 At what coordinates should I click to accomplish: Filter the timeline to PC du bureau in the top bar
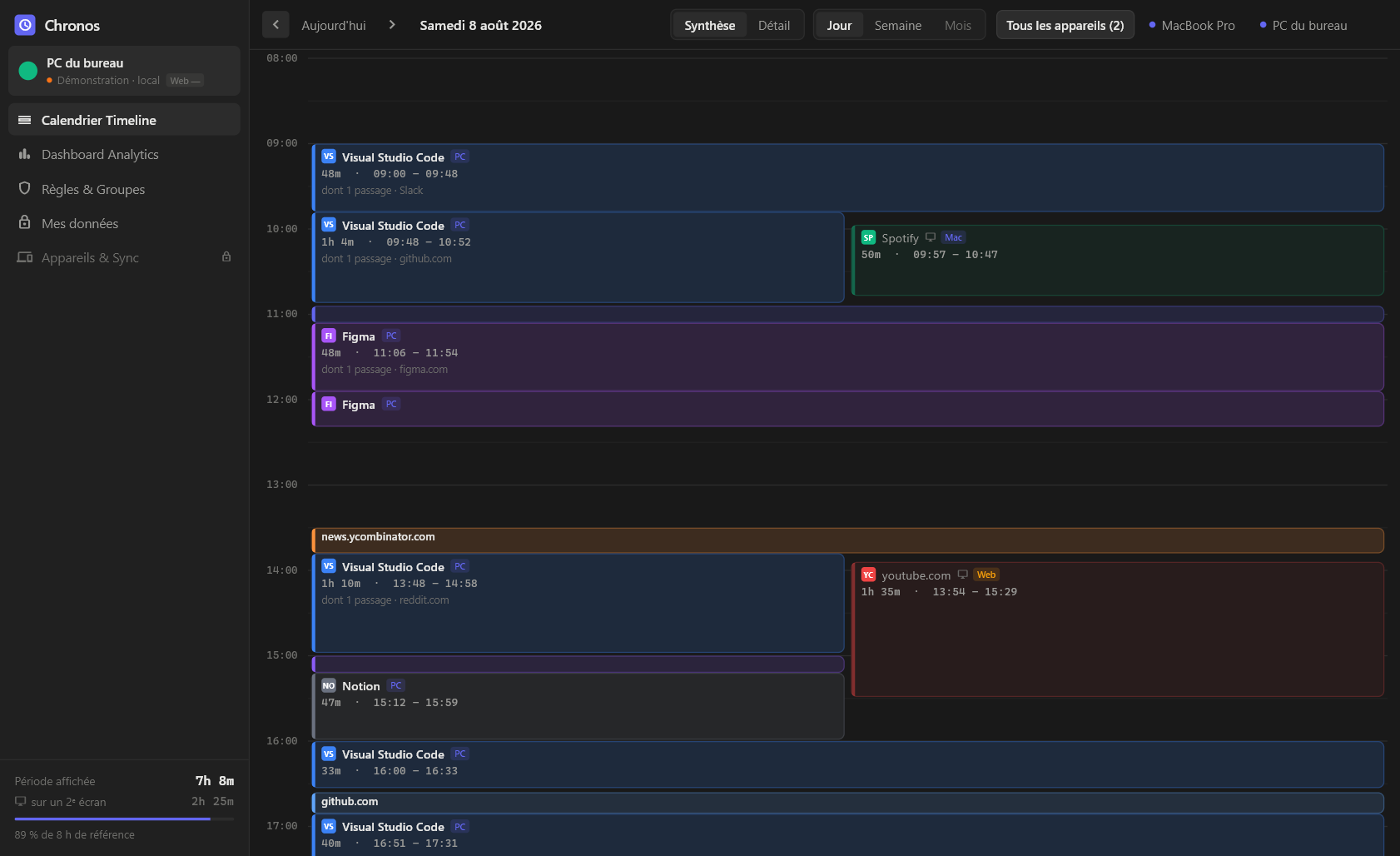(x=1303, y=26)
